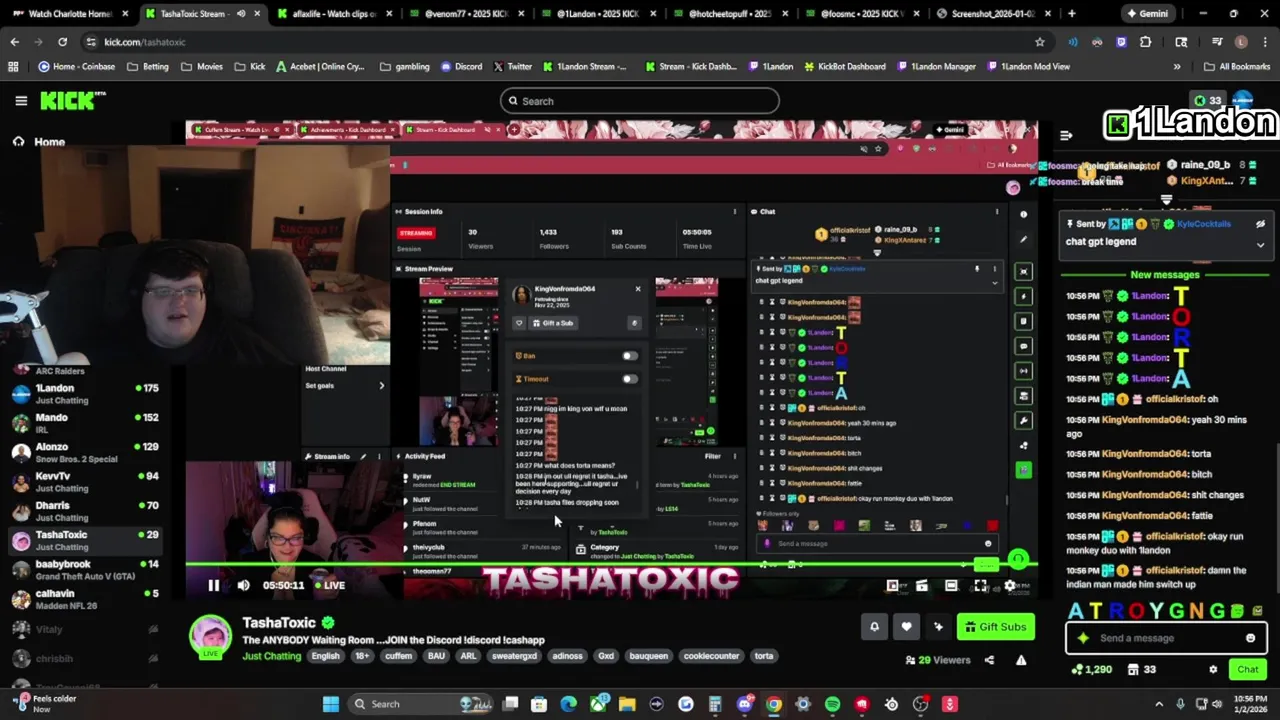Open the Chrome extensions puzzle icon

(1146, 42)
